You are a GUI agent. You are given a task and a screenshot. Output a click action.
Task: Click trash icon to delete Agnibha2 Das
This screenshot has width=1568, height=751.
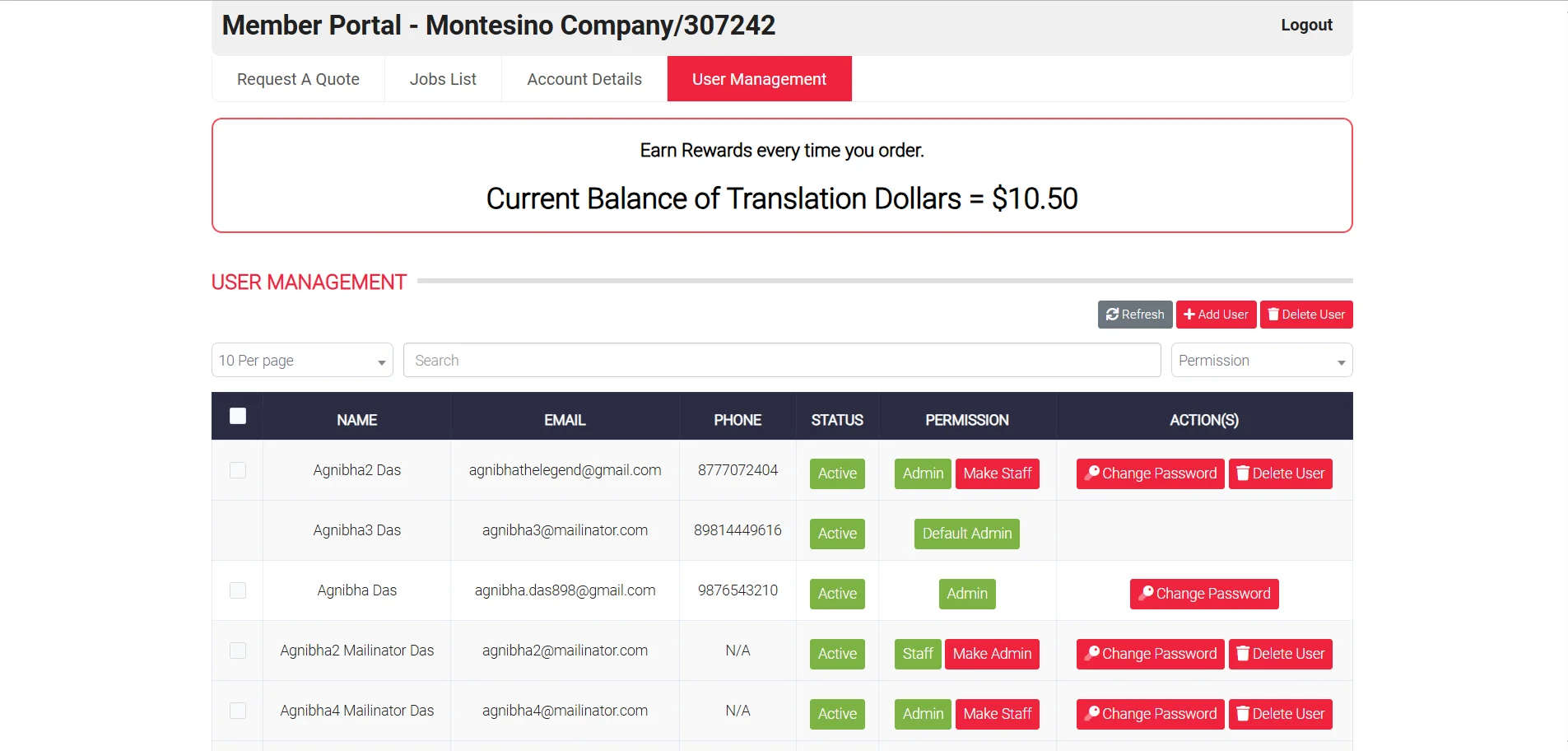click(1243, 473)
